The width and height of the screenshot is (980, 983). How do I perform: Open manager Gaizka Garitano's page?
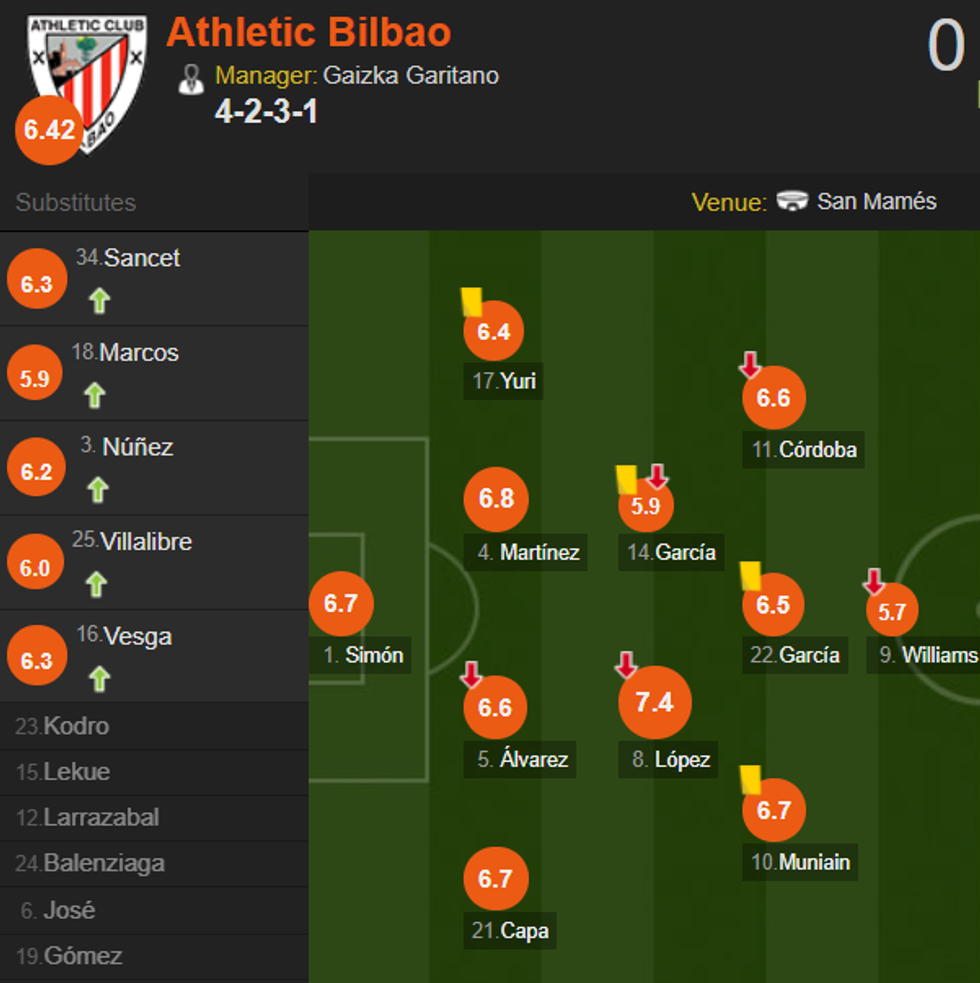coord(410,76)
